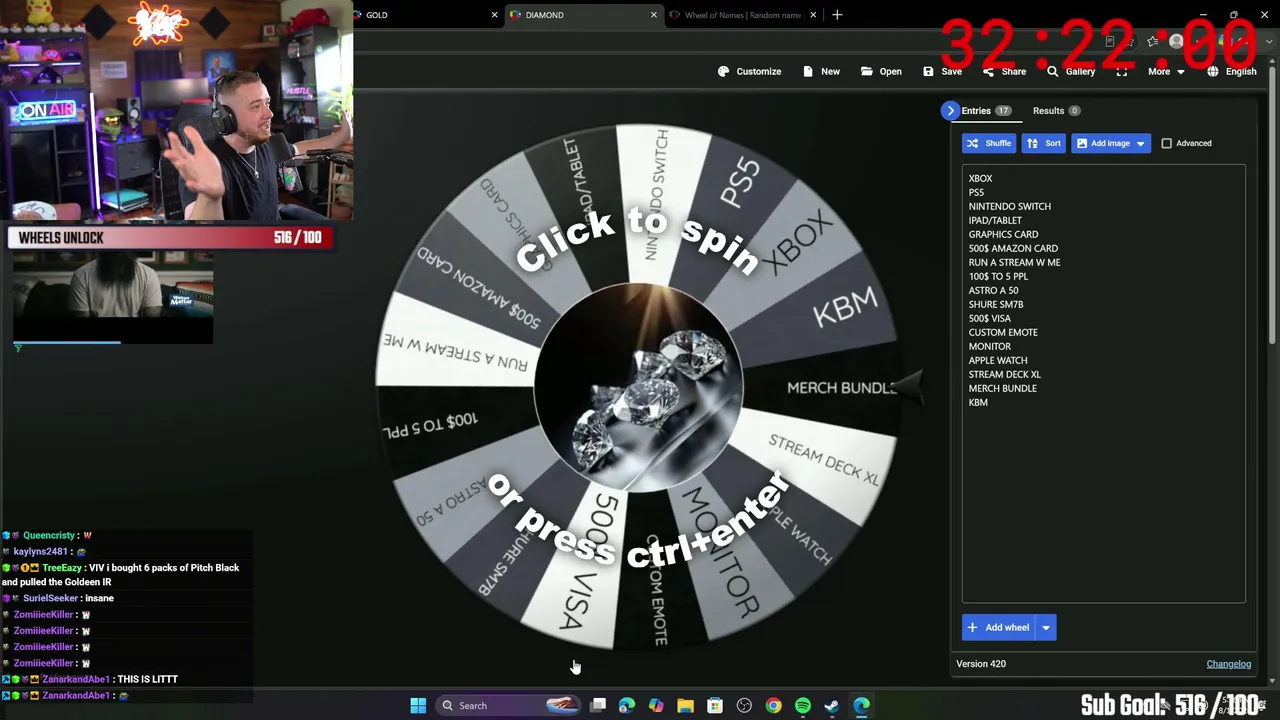Open the Add image dropdown

(x=1111, y=143)
